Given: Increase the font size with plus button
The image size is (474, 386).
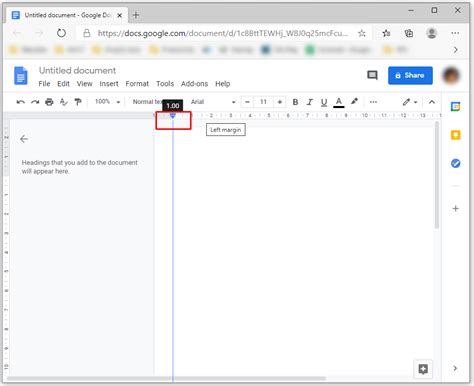Looking at the screenshot, I should click(280, 102).
